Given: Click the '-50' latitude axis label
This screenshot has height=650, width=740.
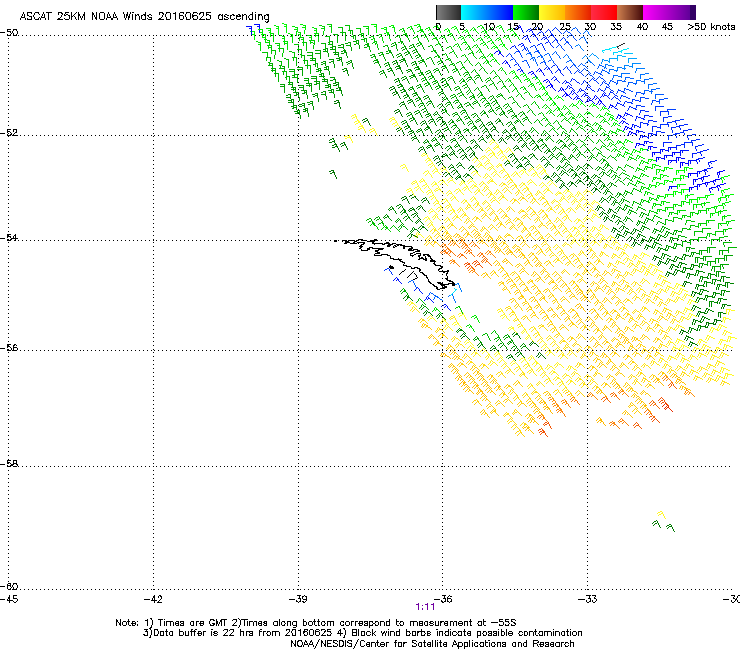Looking at the screenshot, I should tap(9, 33).
